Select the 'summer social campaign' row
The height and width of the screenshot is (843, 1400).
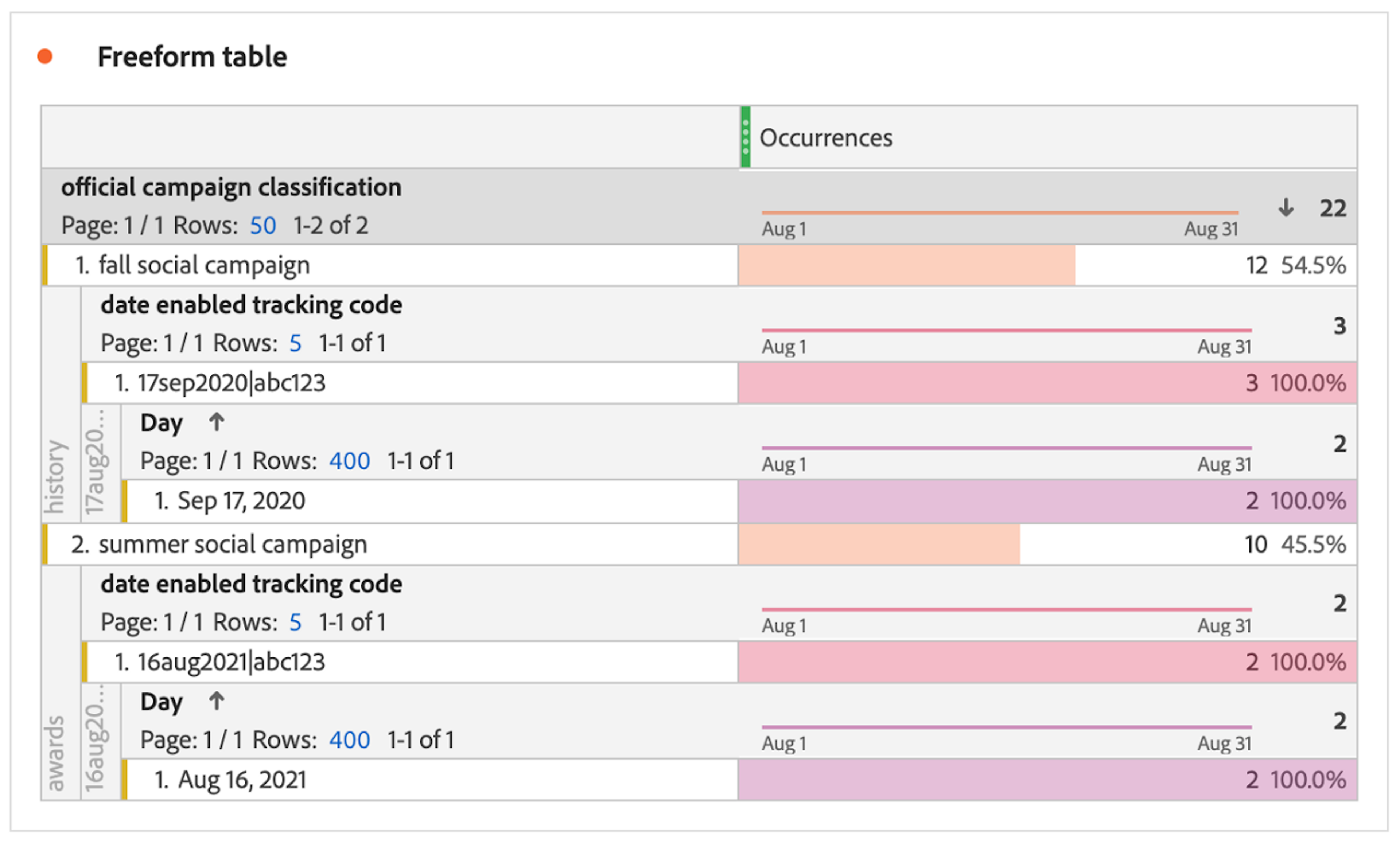pyautogui.click(x=232, y=544)
